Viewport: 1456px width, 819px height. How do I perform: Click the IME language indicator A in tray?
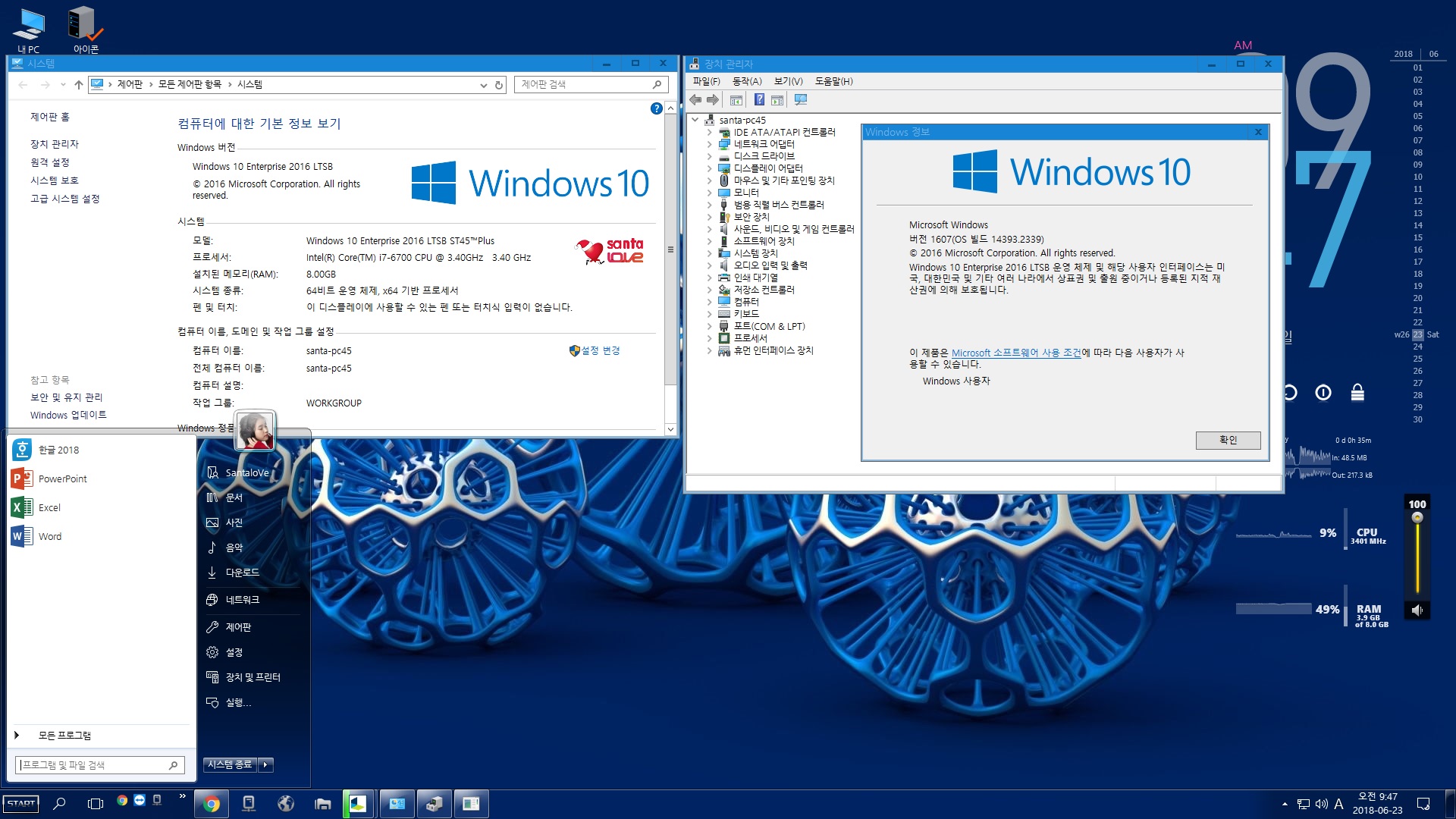click(1338, 804)
